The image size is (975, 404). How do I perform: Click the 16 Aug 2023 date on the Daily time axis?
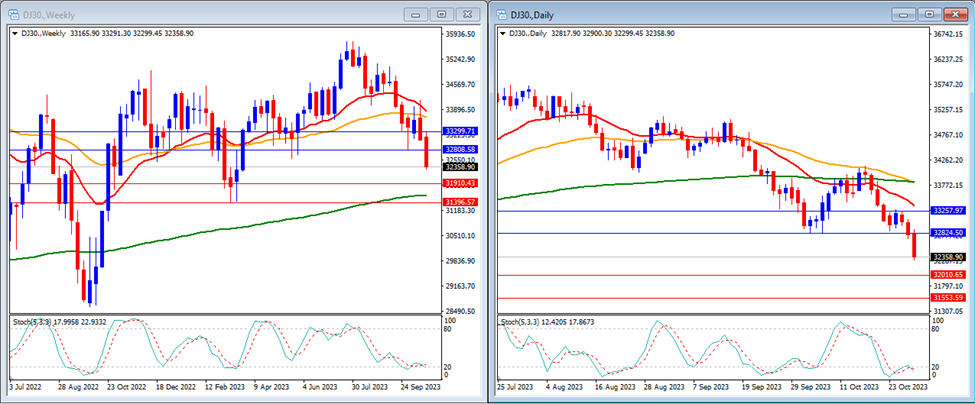point(616,386)
